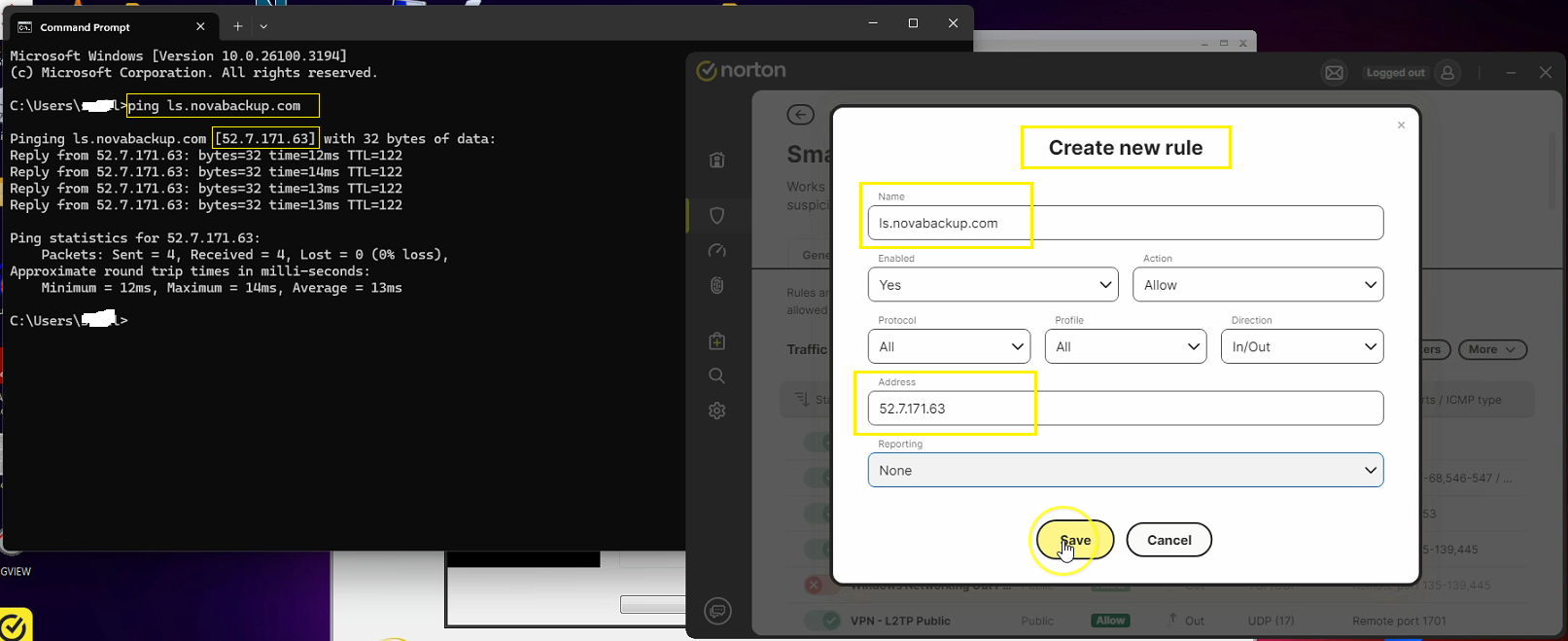Viewport: 1568px width, 641px height.
Task: Open Norton Privacy fingerprint section in sidebar
Action: pos(717,285)
